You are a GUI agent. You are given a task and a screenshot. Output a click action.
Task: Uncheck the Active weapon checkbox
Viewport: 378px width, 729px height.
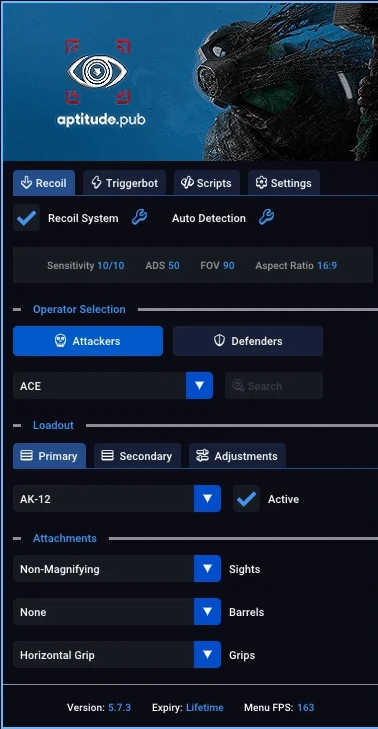tap(246, 499)
